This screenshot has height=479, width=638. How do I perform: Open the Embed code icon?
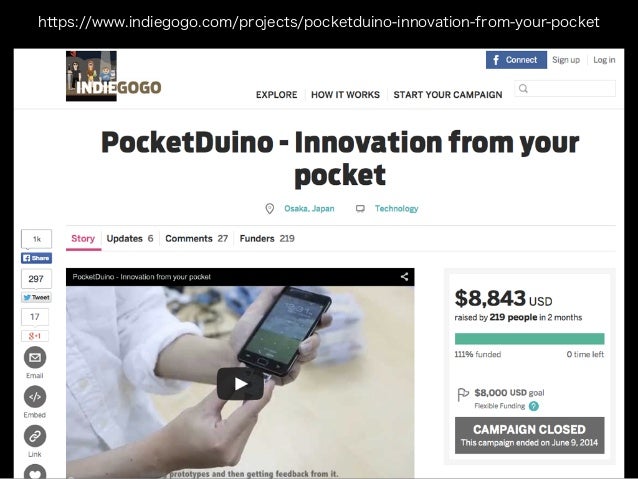(35, 397)
